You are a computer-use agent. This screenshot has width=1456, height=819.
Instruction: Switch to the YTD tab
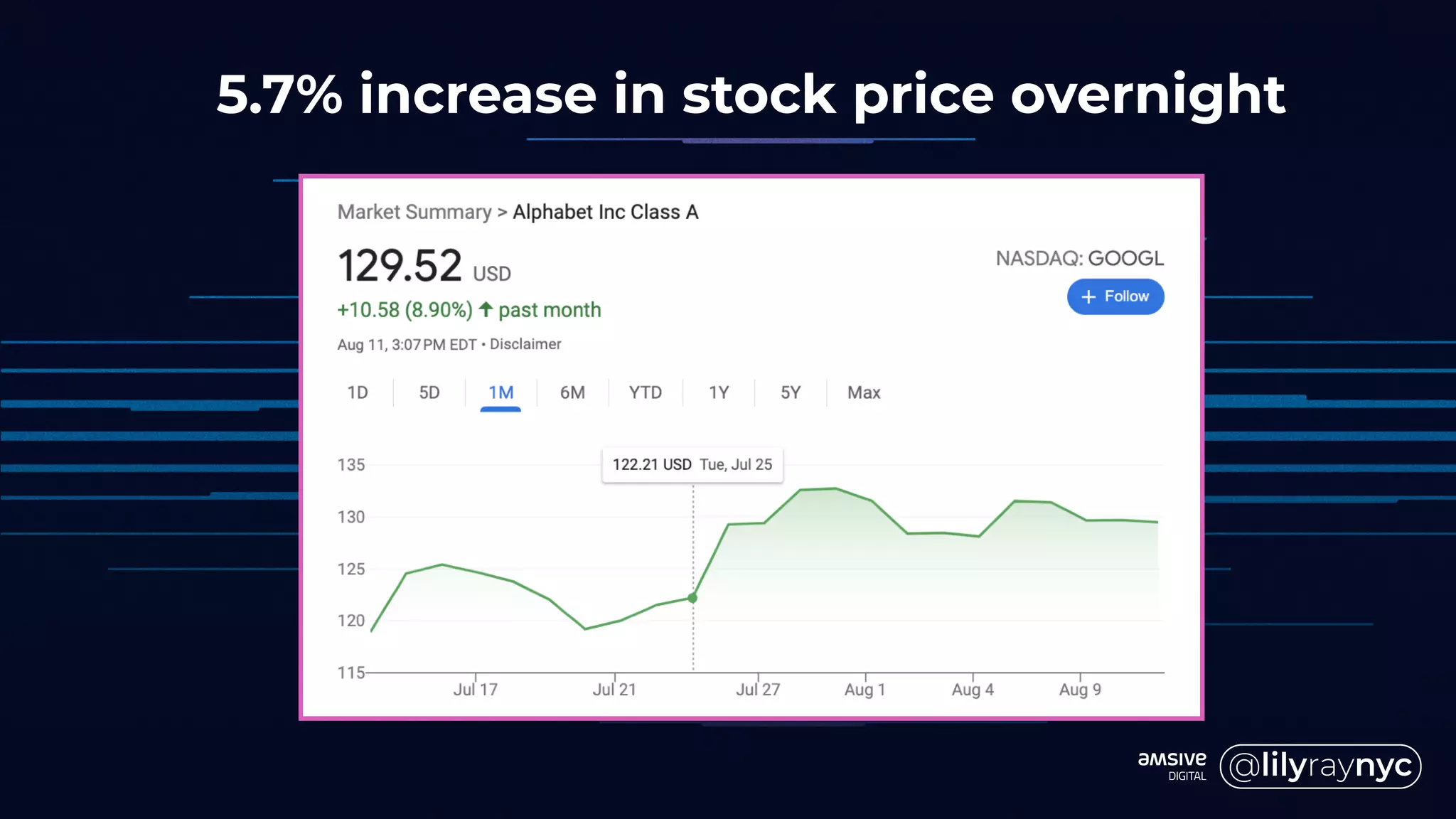pyautogui.click(x=645, y=393)
